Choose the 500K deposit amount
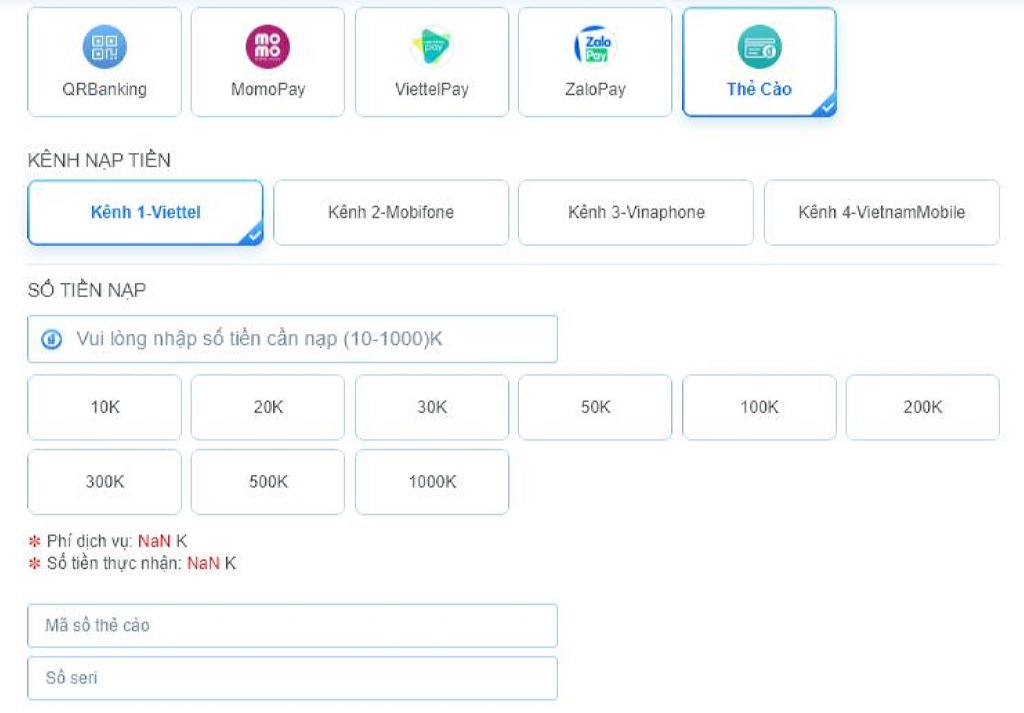The width and height of the screenshot is (1024, 713). [268, 482]
